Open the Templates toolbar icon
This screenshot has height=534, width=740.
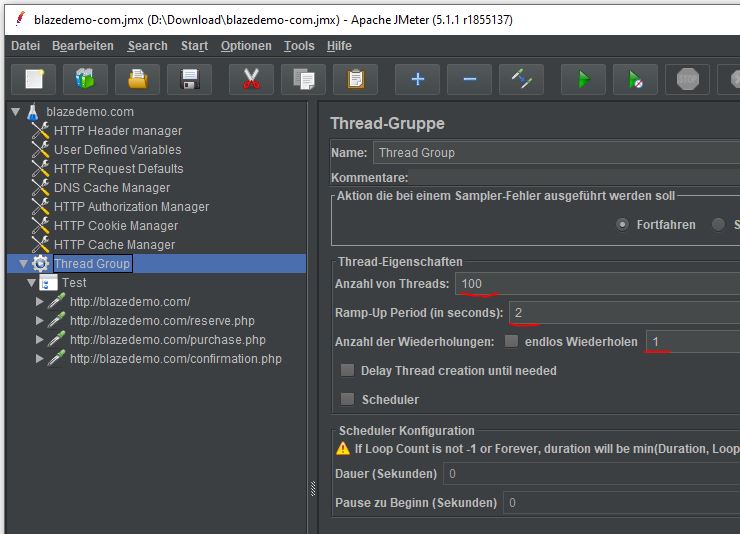click(x=85, y=79)
